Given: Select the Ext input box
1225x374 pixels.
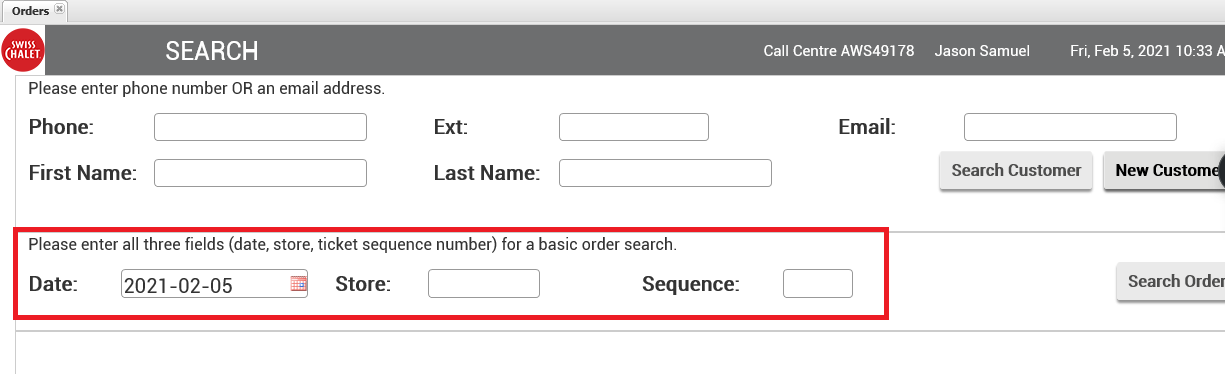Looking at the screenshot, I should tap(634, 127).
